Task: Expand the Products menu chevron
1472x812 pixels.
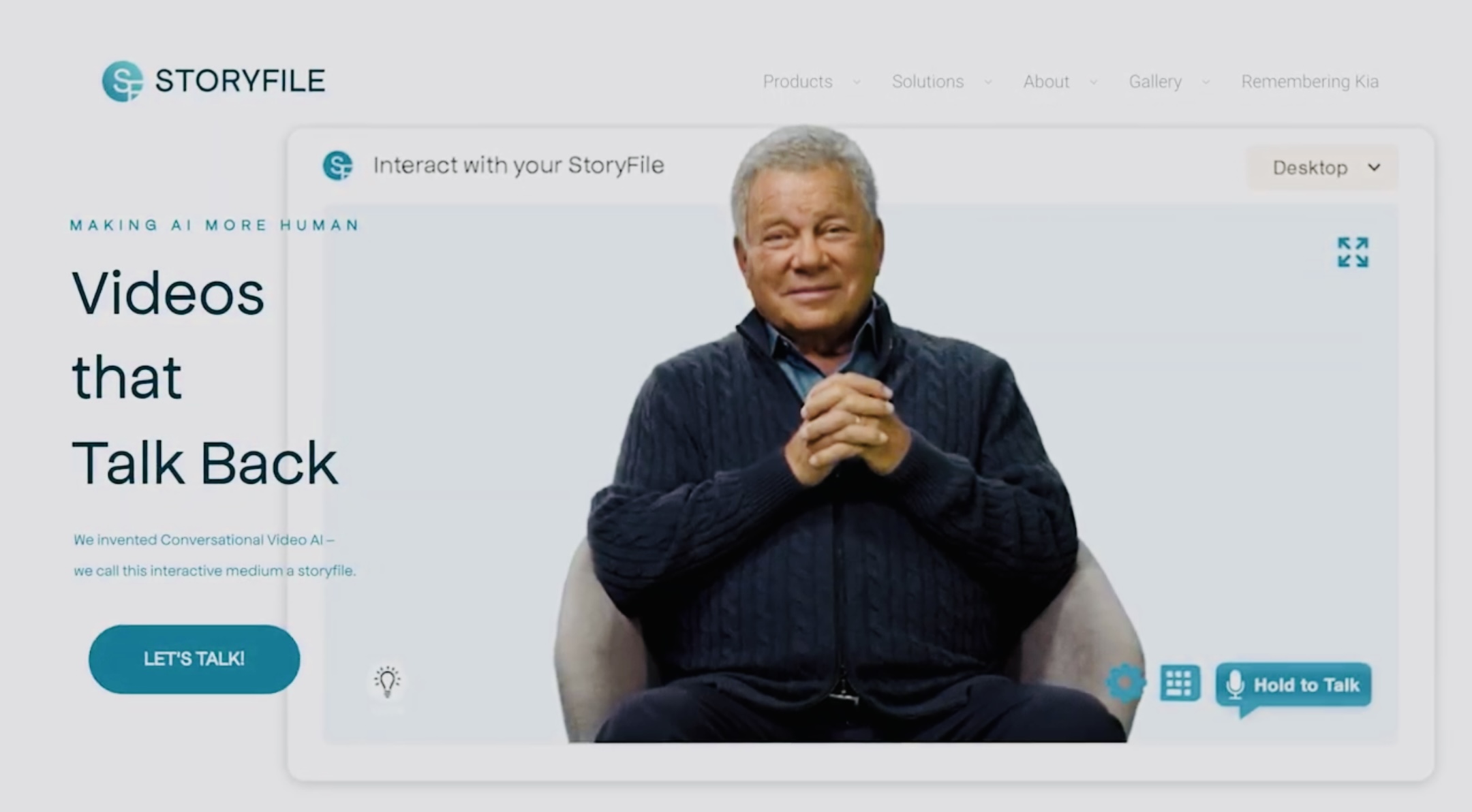Action: (x=857, y=82)
